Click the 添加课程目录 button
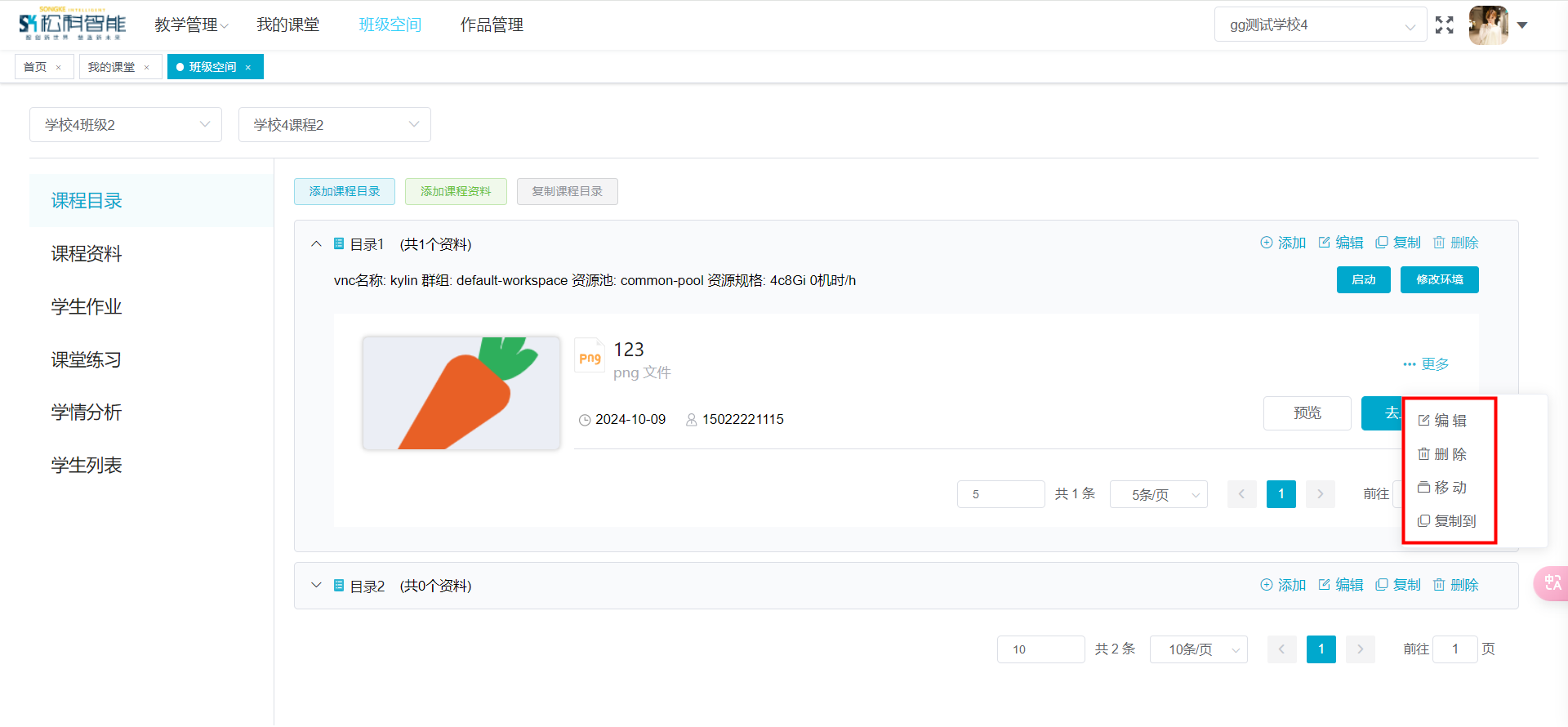1568x727 pixels. [x=345, y=192]
